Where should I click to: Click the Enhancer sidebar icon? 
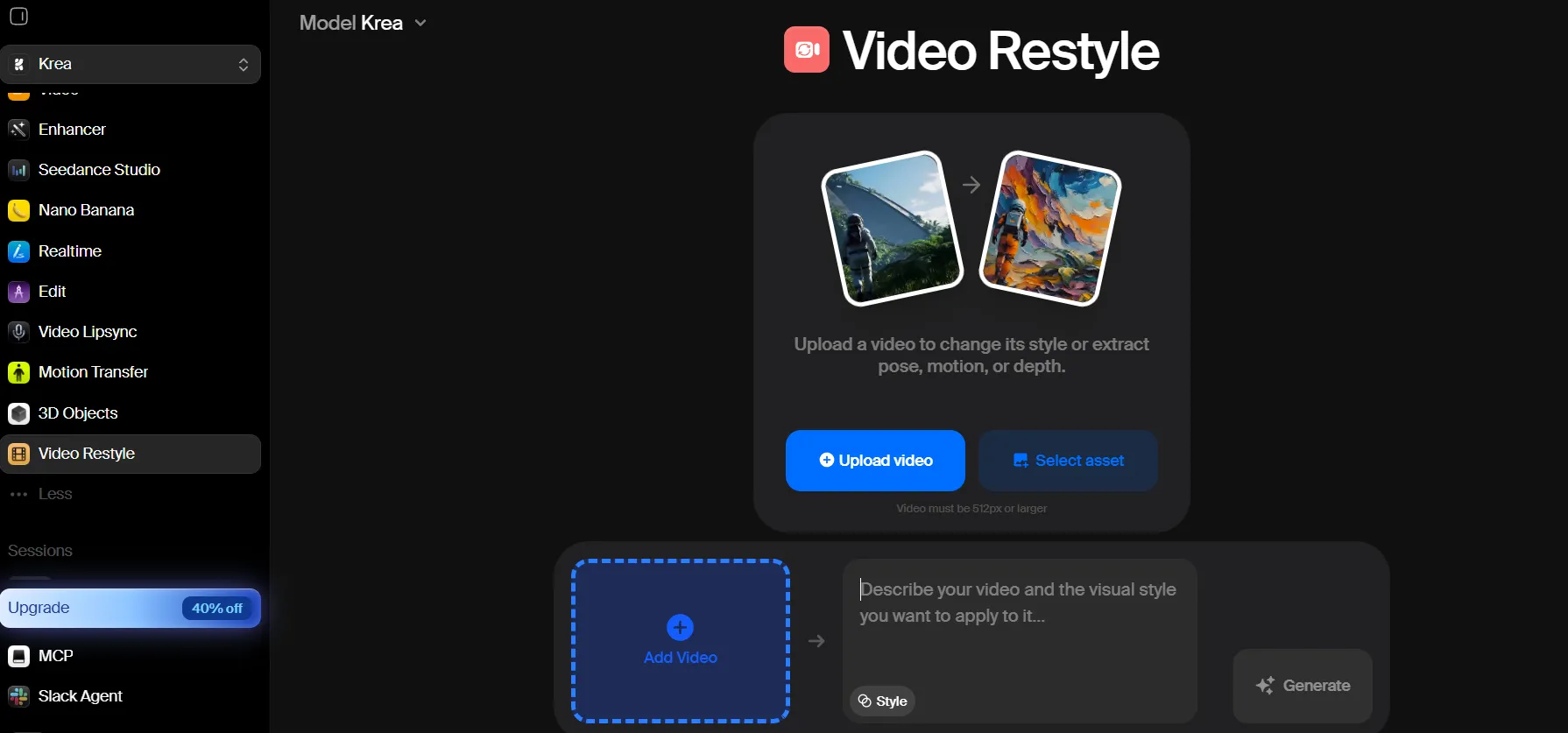[x=18, y=130]
